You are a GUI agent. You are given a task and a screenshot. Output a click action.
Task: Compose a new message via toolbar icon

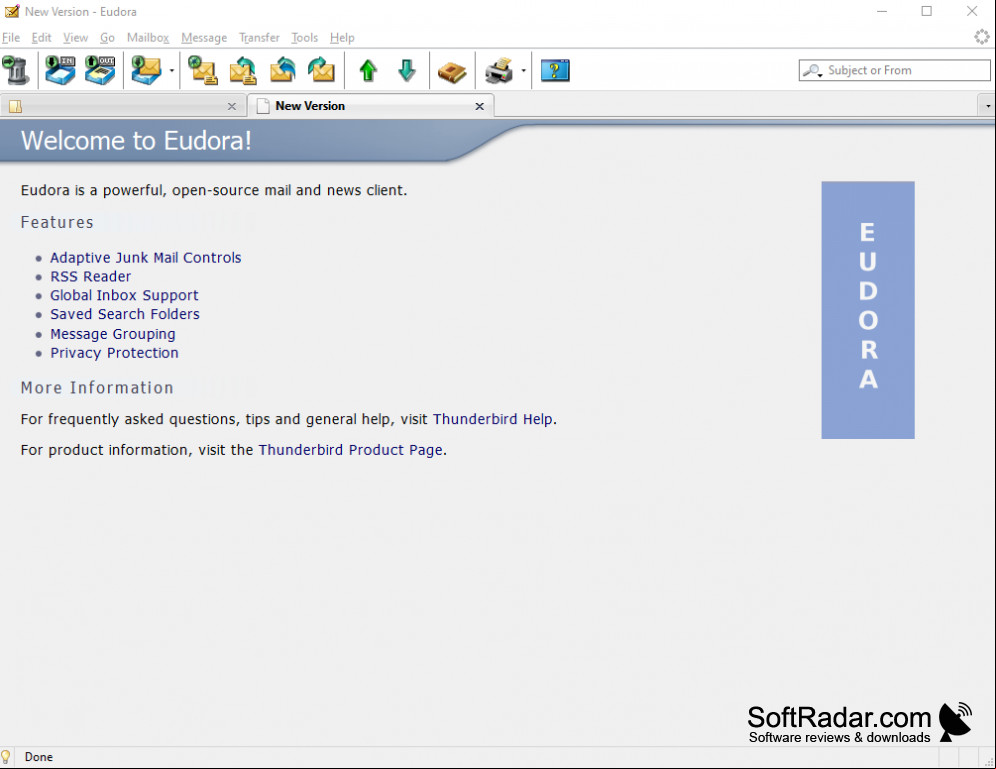(x=203, y=70)
